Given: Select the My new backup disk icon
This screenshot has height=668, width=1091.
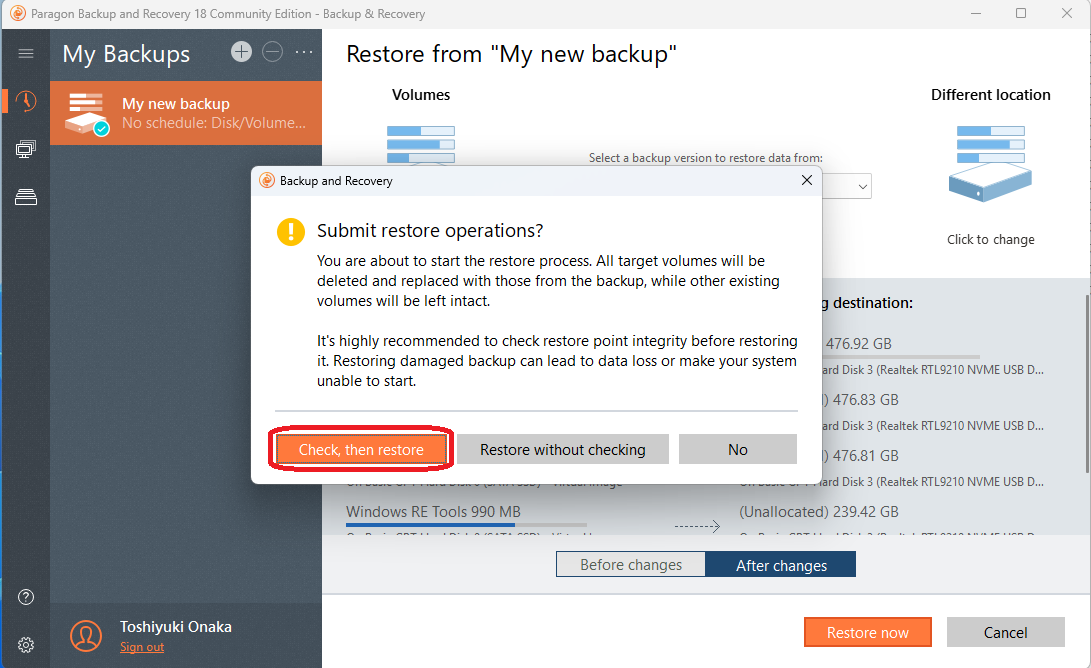Looking at the screenshot, I should click(86, 113).
